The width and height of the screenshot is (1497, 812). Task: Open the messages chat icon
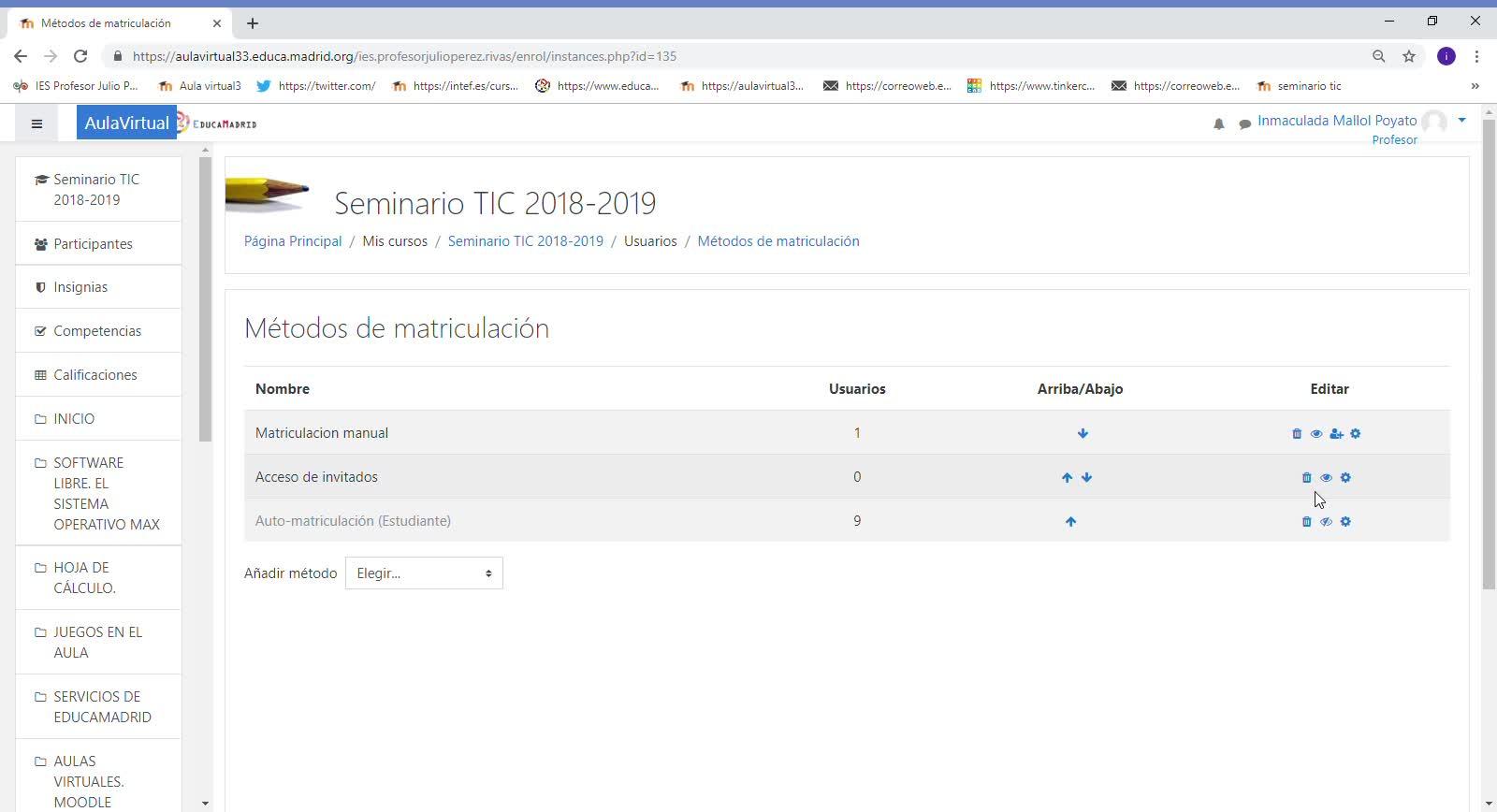pyautogui.click(x=1244, y=123)
